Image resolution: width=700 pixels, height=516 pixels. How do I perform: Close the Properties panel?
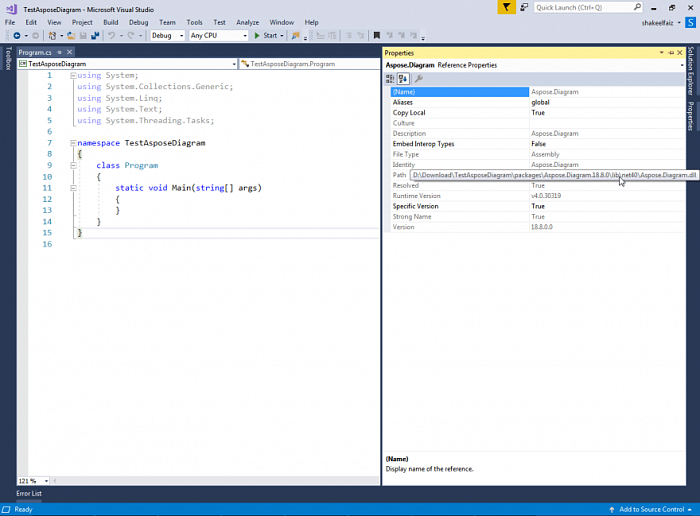tap(680, 53)
